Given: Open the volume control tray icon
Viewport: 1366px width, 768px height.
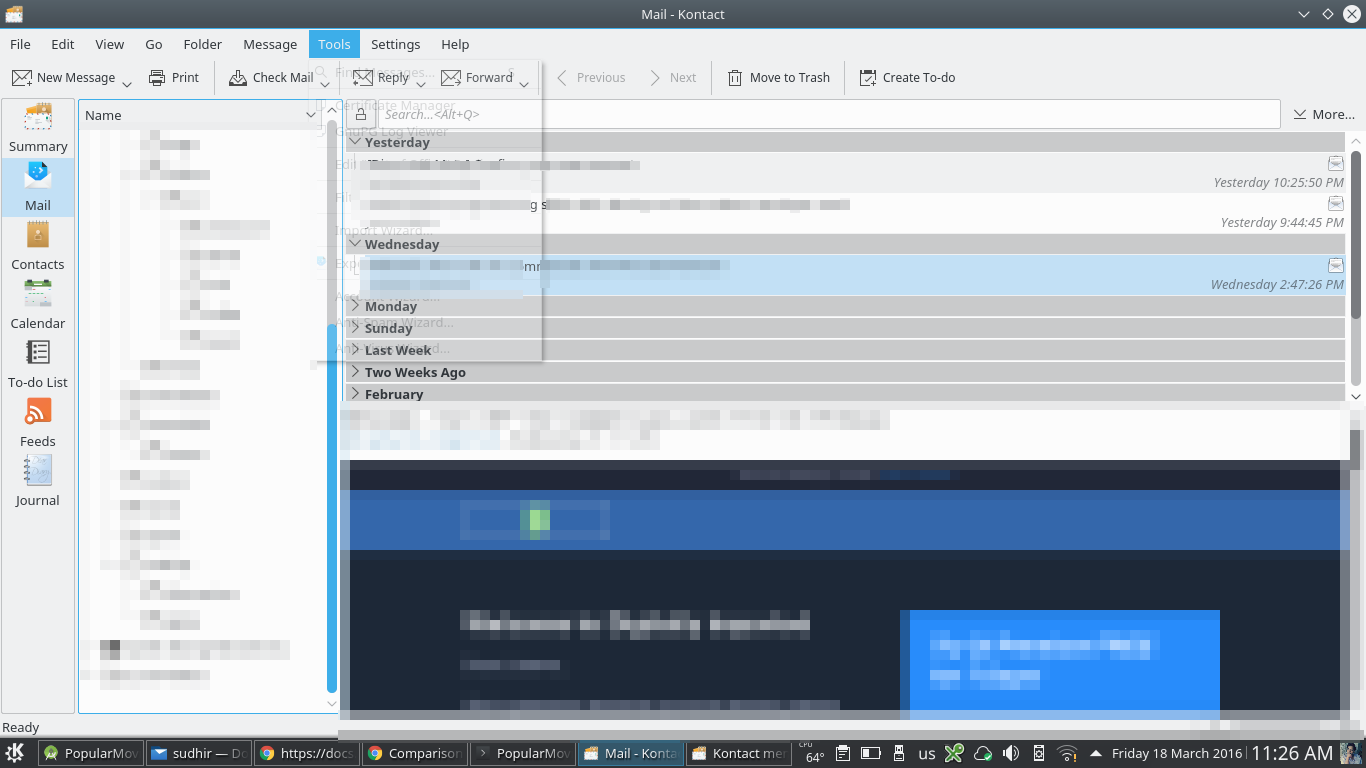Looking at the screenshot, I should pos(1011,753).
